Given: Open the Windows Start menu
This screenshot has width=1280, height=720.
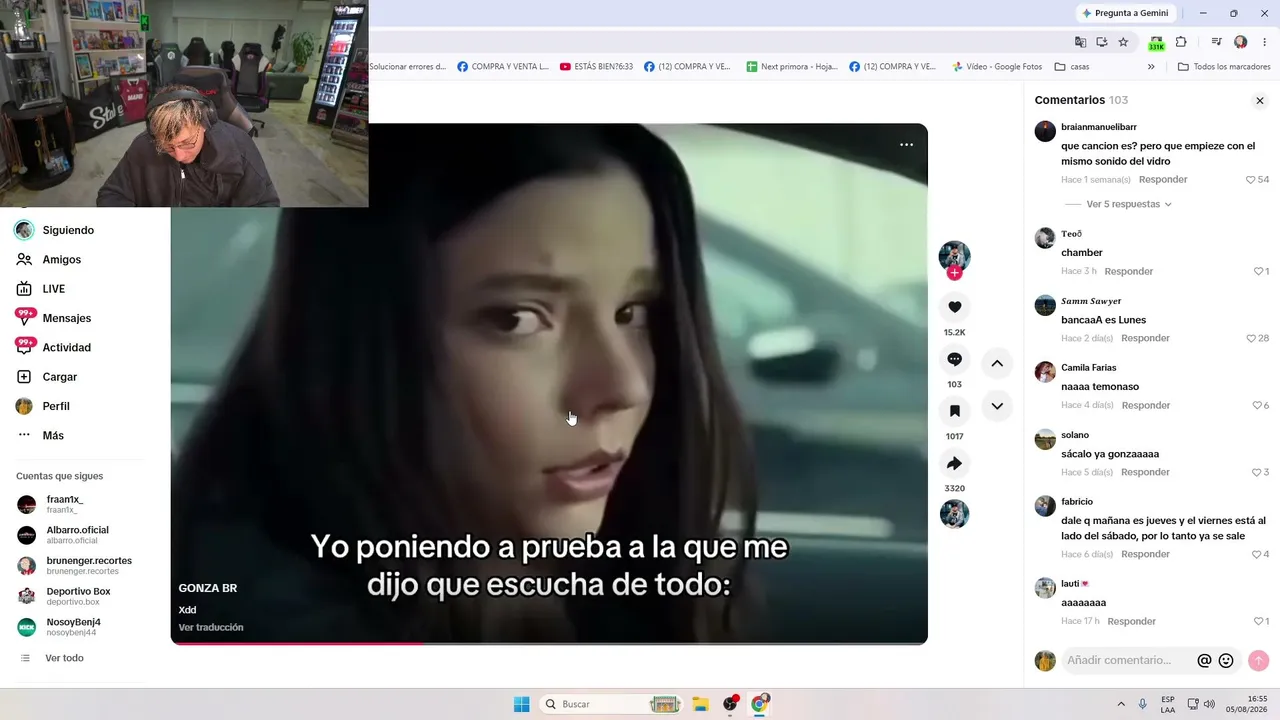Looking at the screenshot, I should [521, 704].
